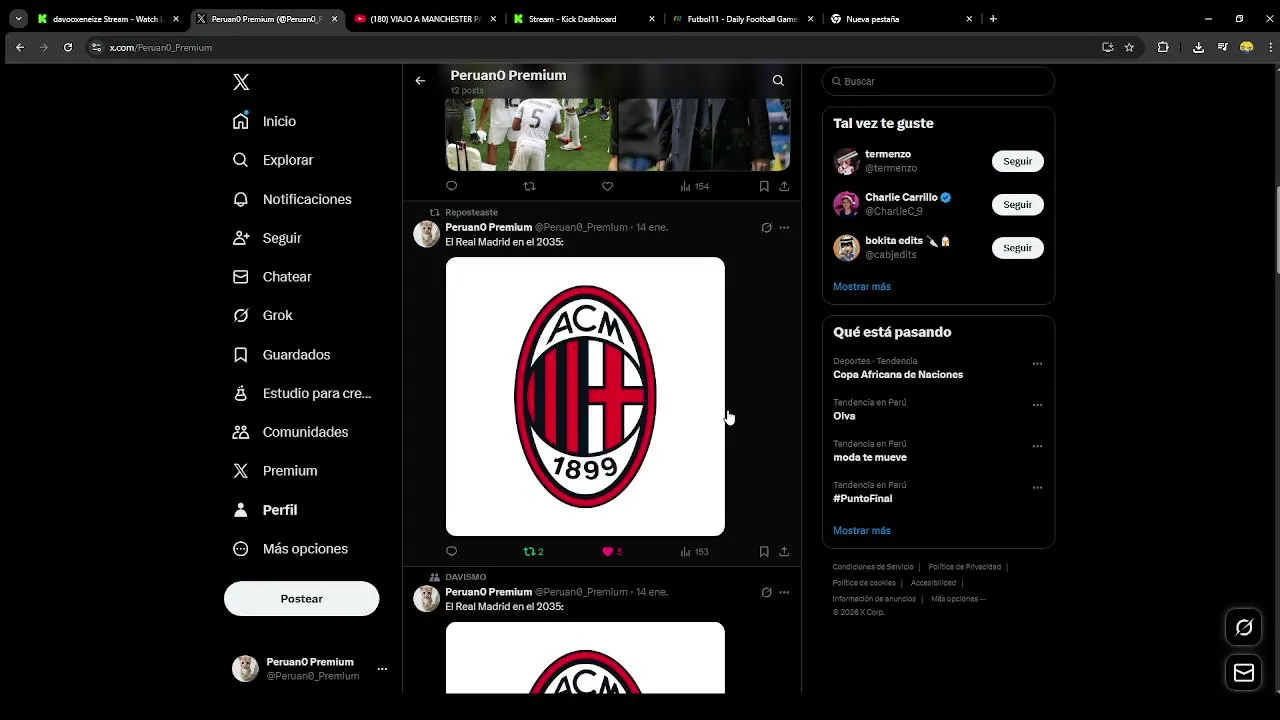The height and width of the screenshot is (720, 1280).
Task: View analytics showing 153 views
Action: coord(694,551)
